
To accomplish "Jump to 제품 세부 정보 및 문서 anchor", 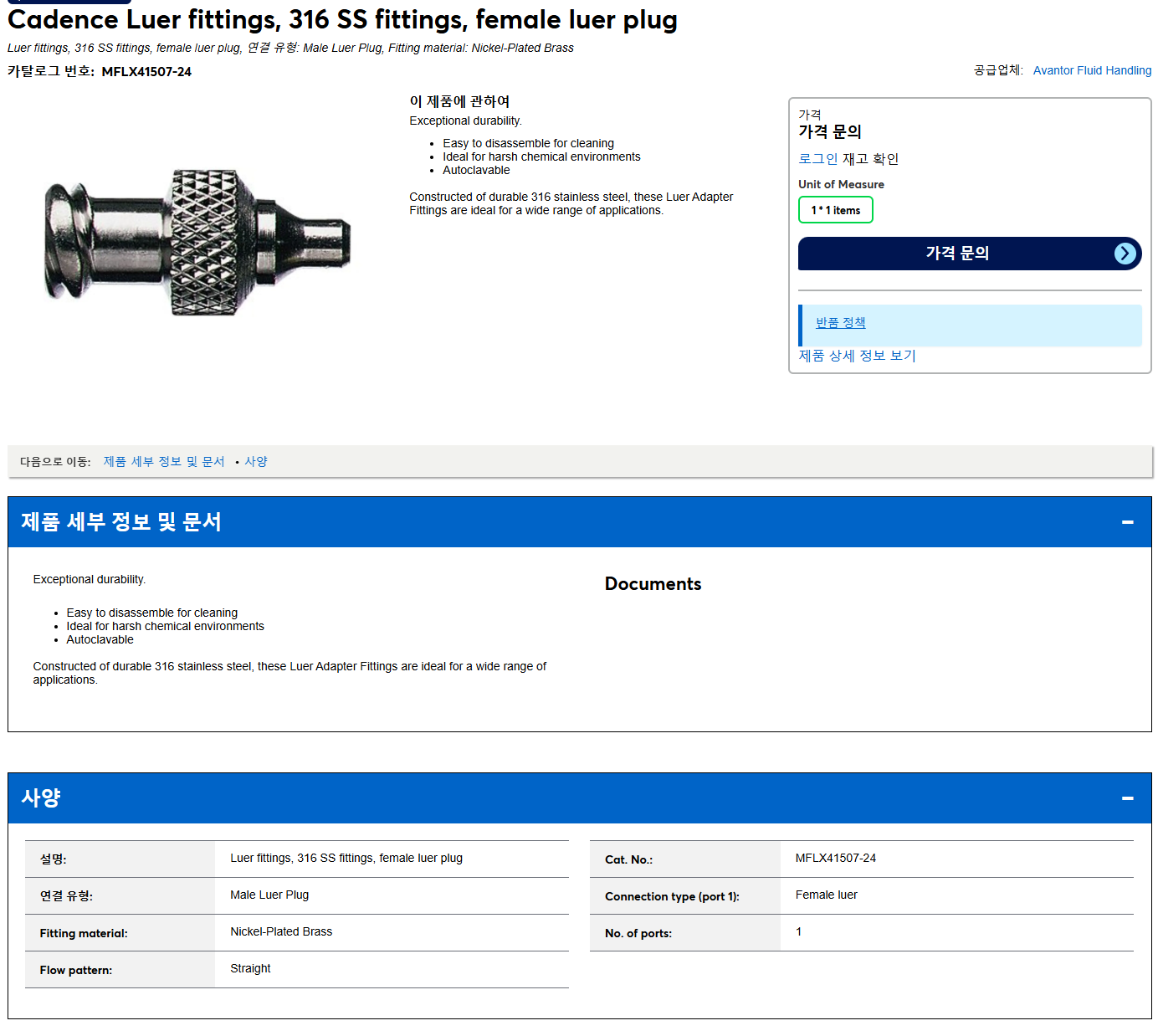I will pos(164,461).
